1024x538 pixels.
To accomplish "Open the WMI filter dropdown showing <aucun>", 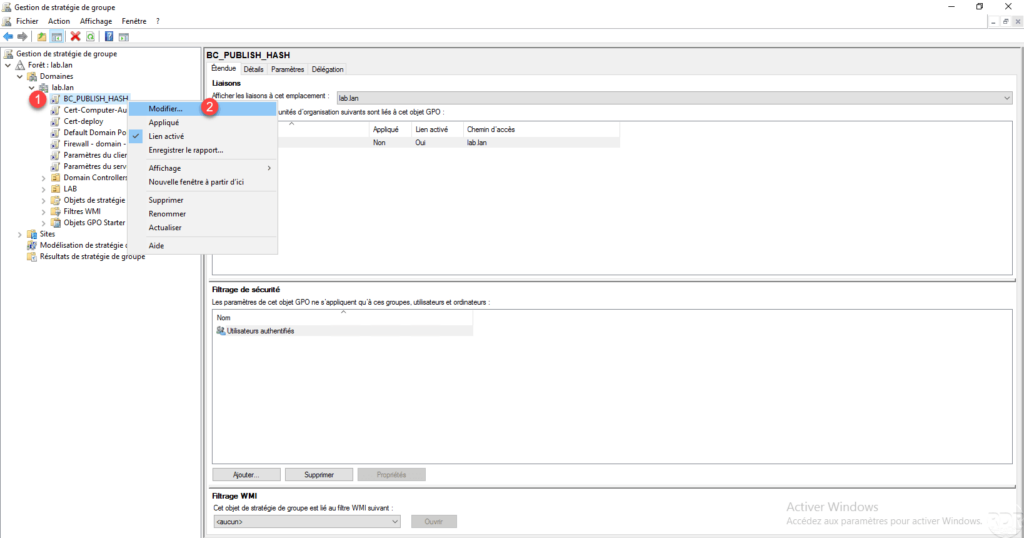I will coord(307,521).
